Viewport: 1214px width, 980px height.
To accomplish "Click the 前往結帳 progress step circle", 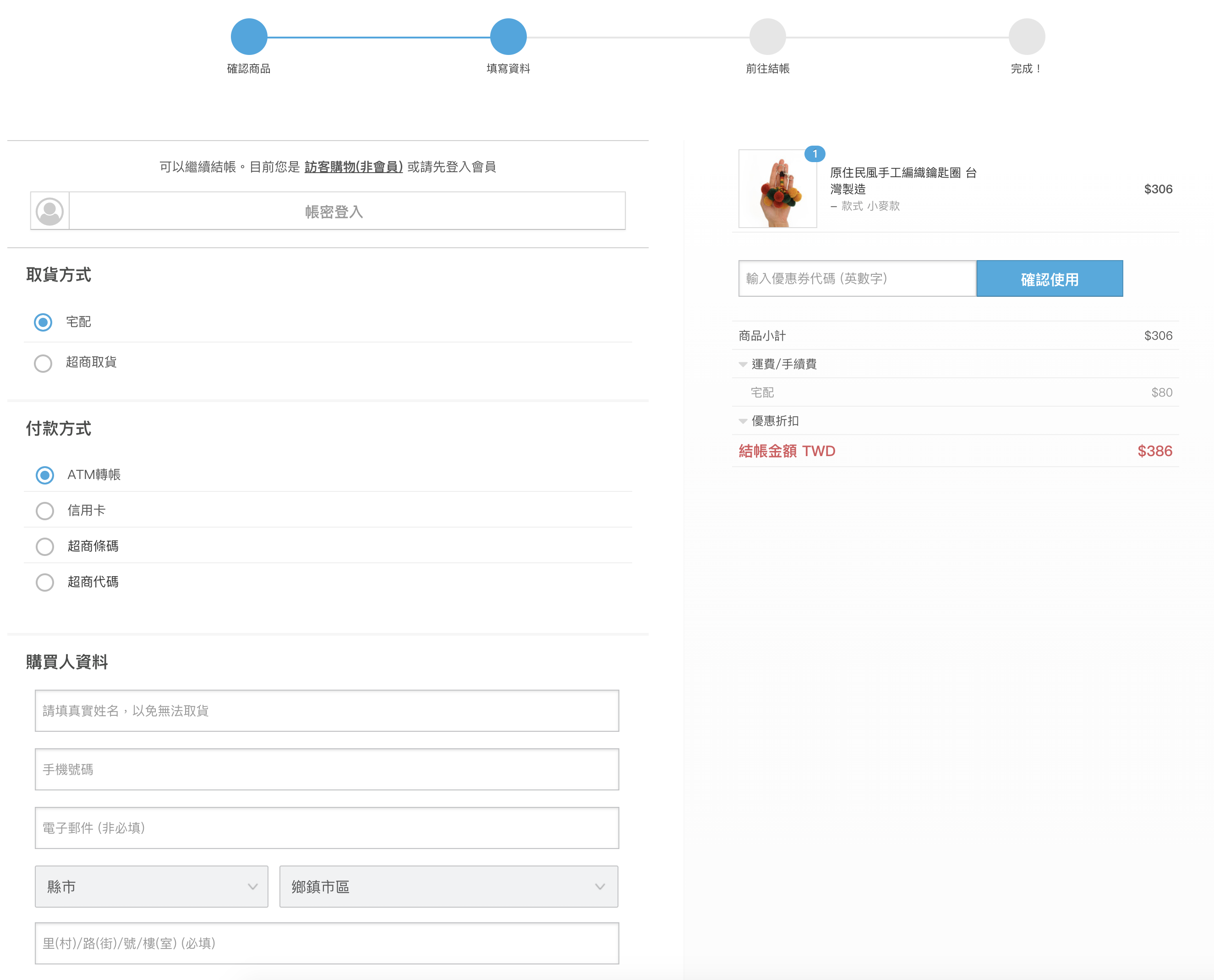I will coord(767,37).
